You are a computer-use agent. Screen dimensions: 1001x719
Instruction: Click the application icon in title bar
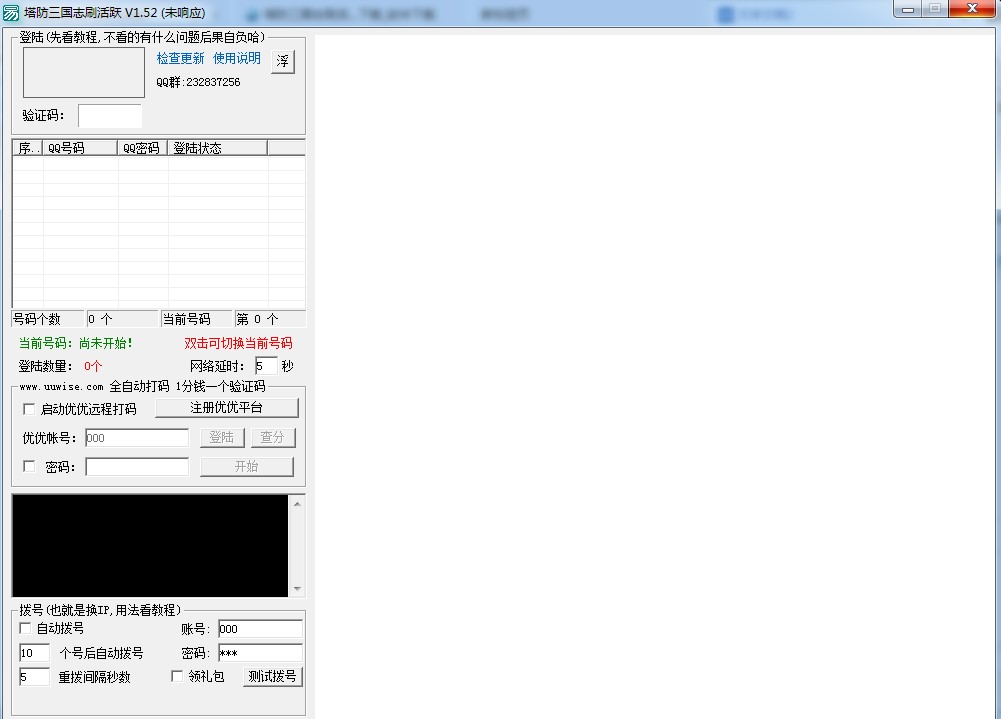pos(11,13)
